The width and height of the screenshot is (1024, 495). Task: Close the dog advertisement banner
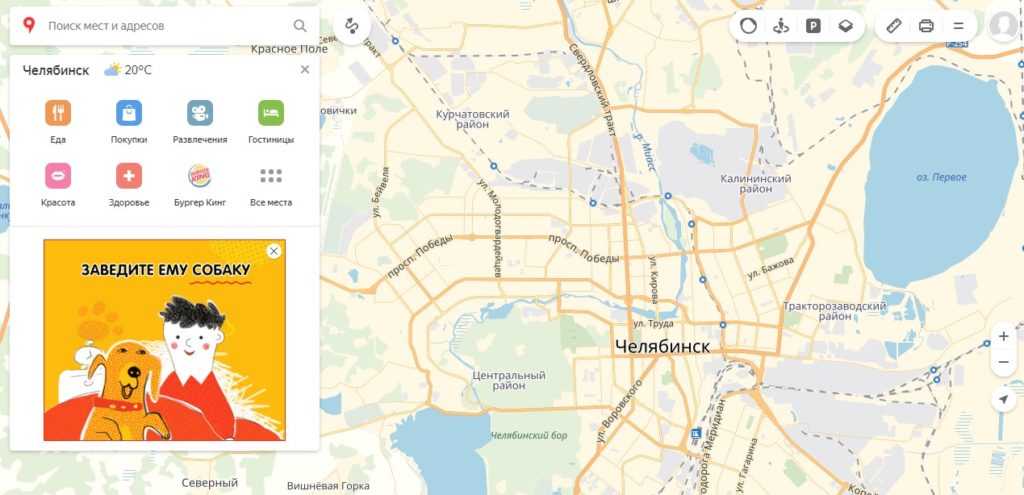click(x=274, y=251)
